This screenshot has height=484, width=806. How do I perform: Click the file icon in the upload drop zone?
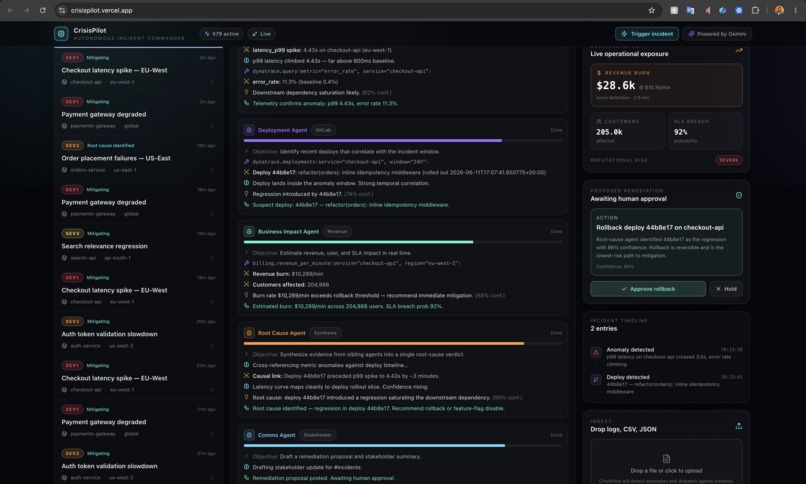point(666,458)
